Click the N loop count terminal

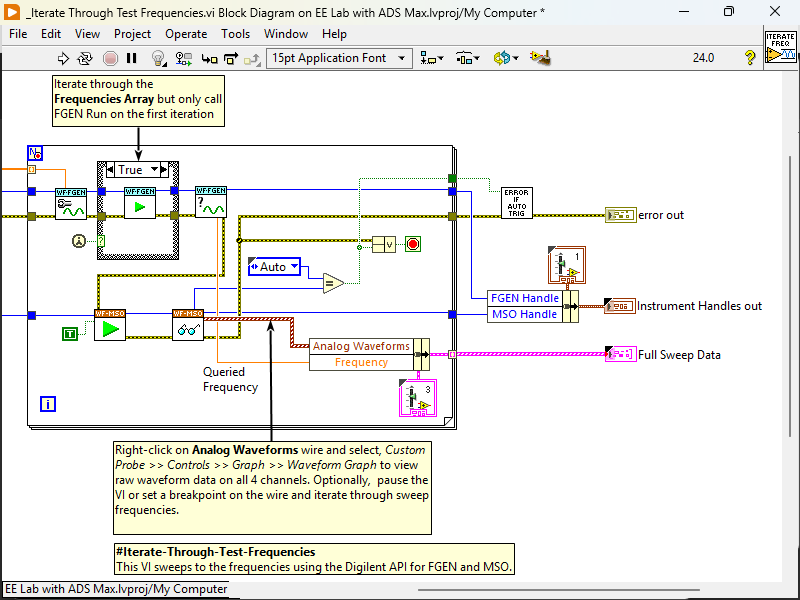(x=35, y=153)
